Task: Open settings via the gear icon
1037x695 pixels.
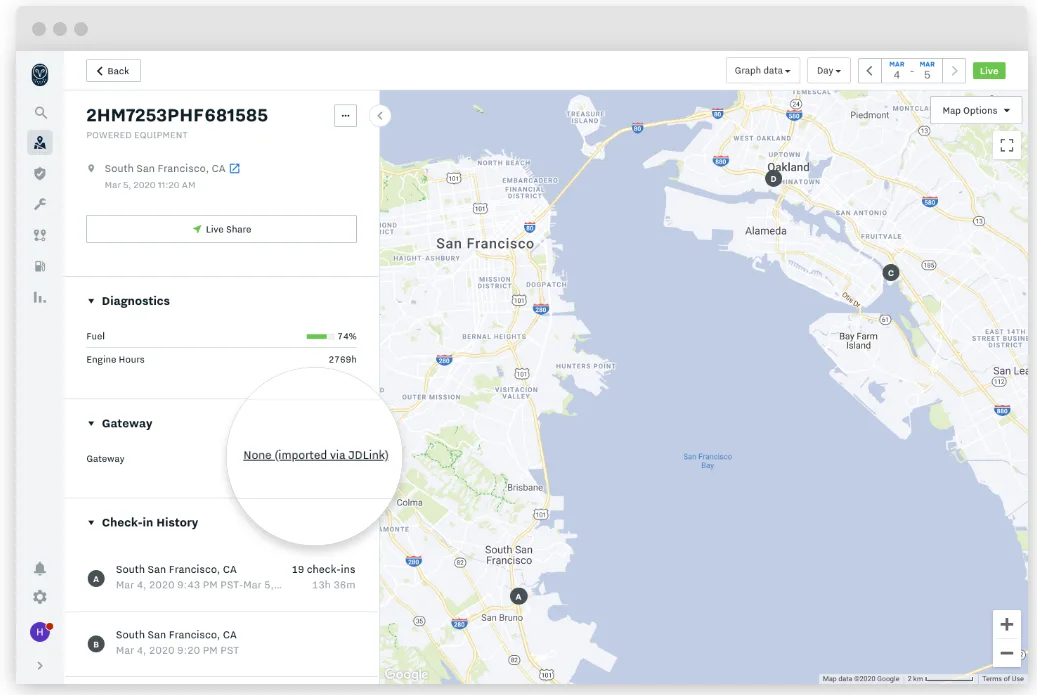Action: 40,597
